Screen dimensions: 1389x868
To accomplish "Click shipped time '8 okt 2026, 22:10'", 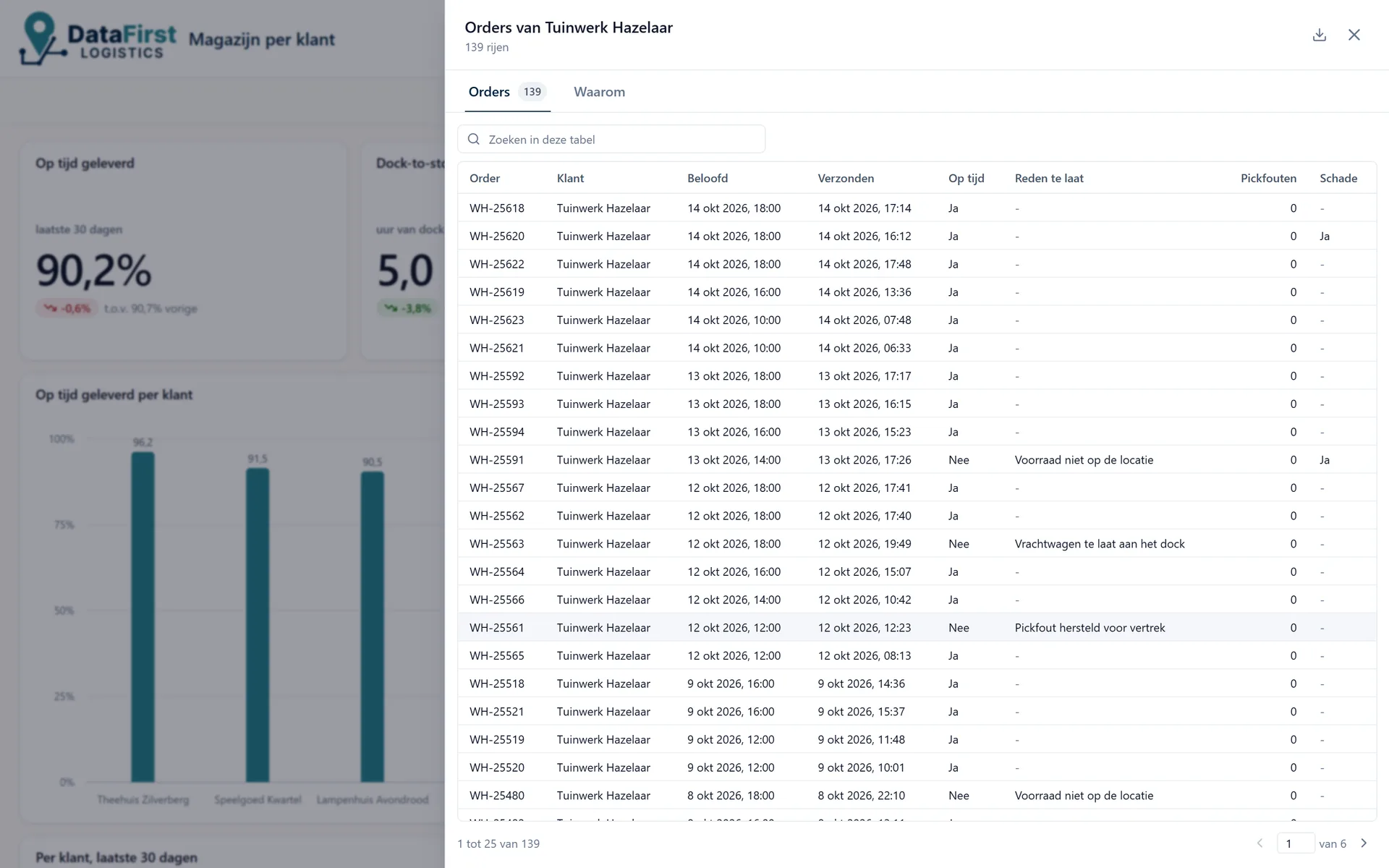I will coord(861,796).
